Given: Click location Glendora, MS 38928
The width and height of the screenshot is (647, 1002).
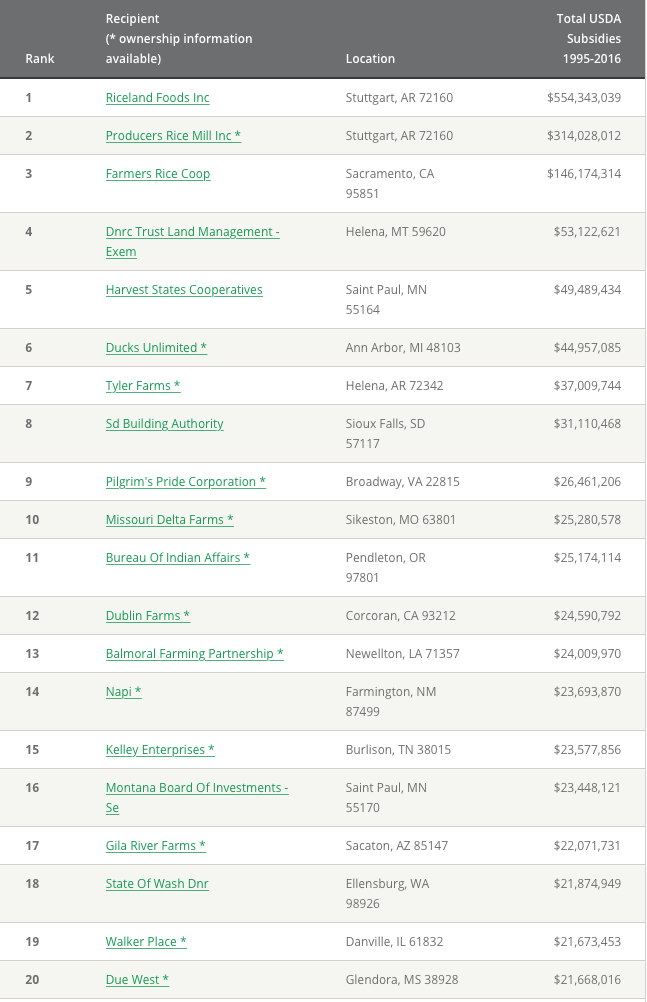Looking at the screenshot, I should (x=402, y=980).
